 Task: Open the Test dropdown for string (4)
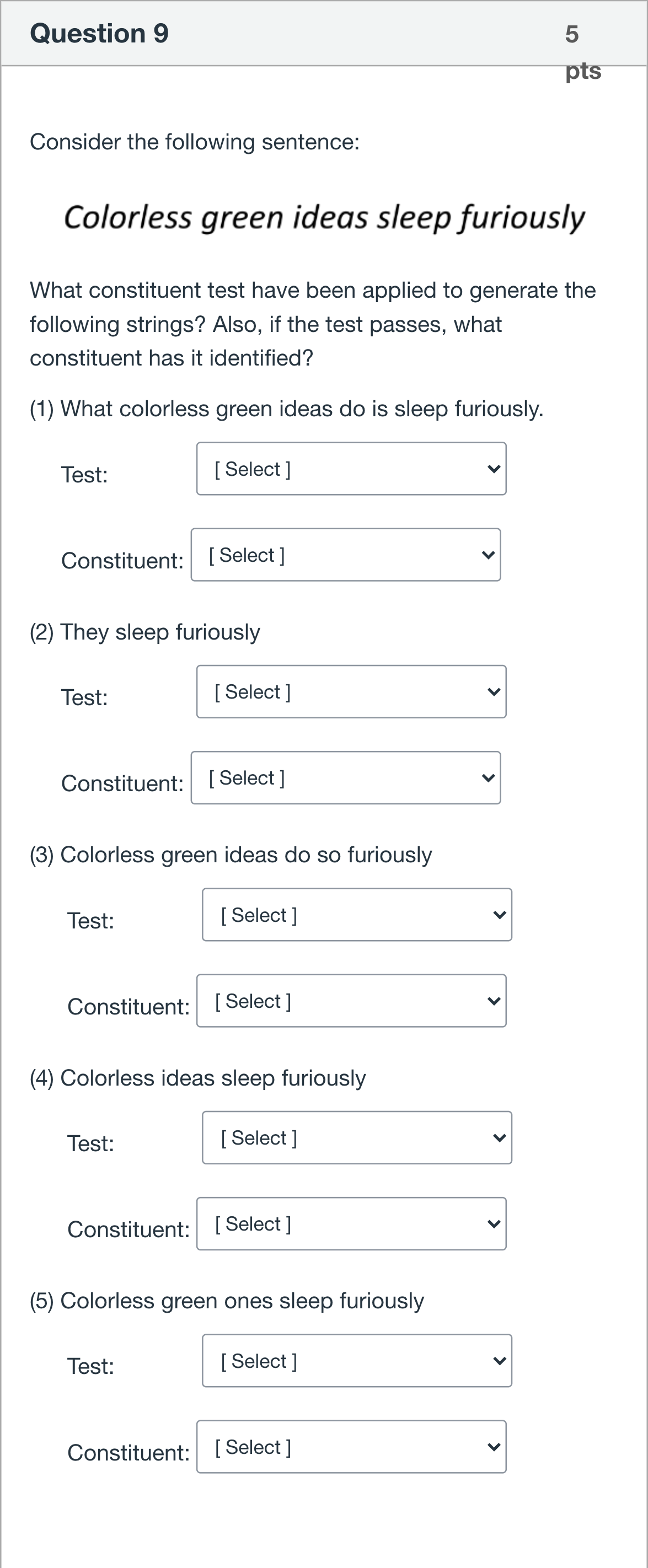(x=357, y=1137)
